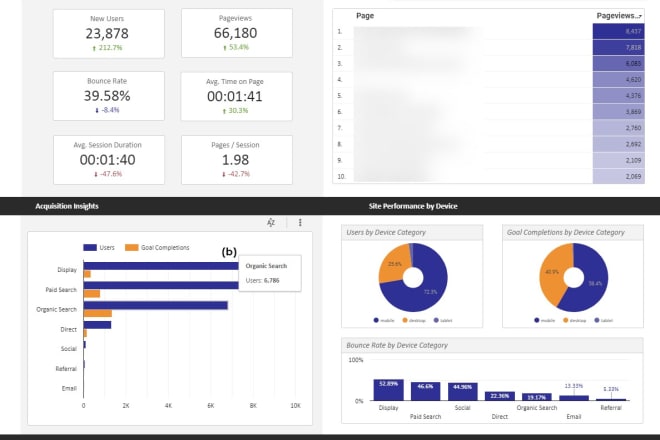Viewport: 660px width, 440px height.
Task: Click the 40.9% desktop slice of Goal Completions pie
Action: [x=552, y=272]
